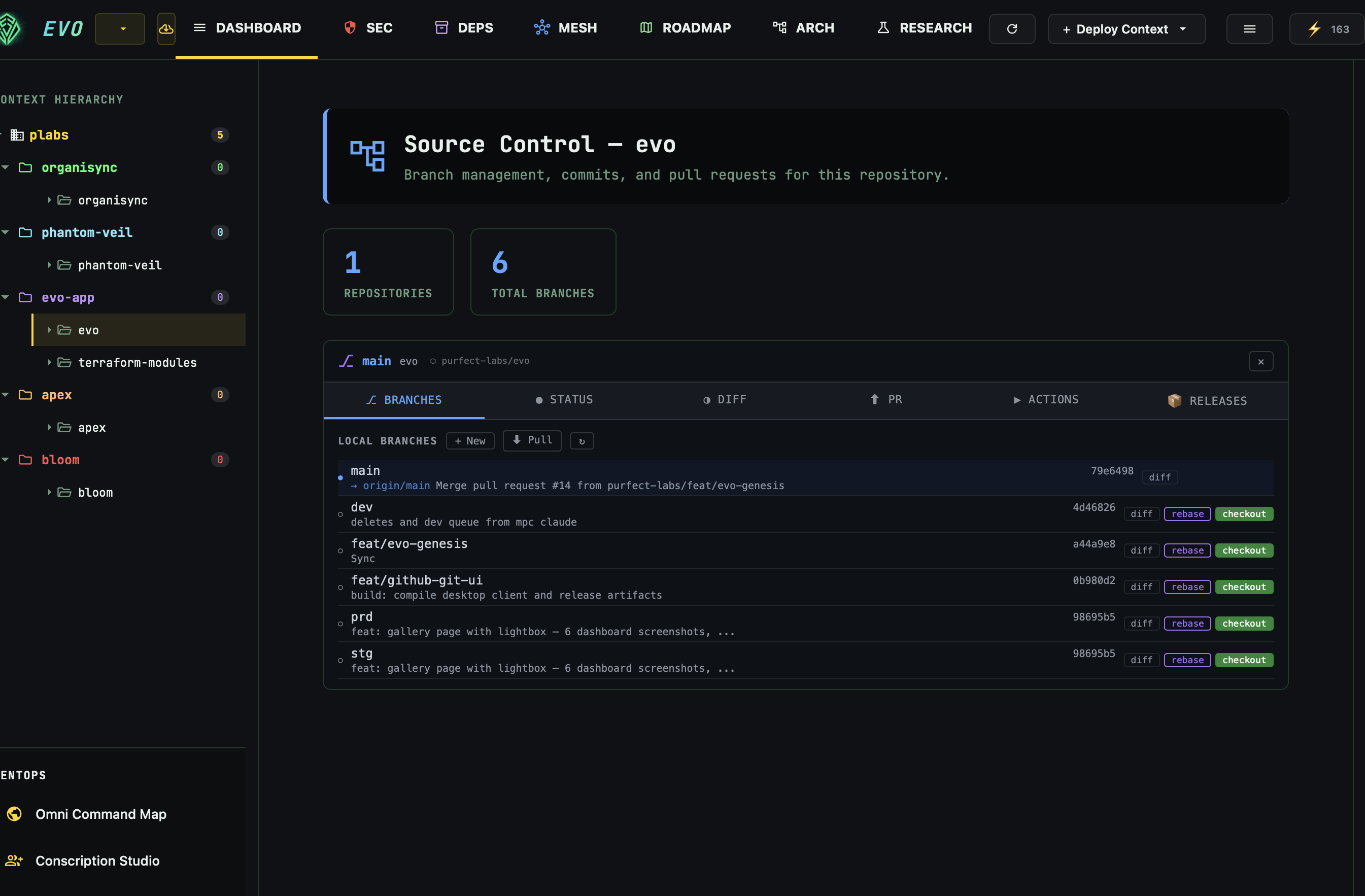Click the DEPS archive box icon
Screen dimensions: 1365x896
441,27
